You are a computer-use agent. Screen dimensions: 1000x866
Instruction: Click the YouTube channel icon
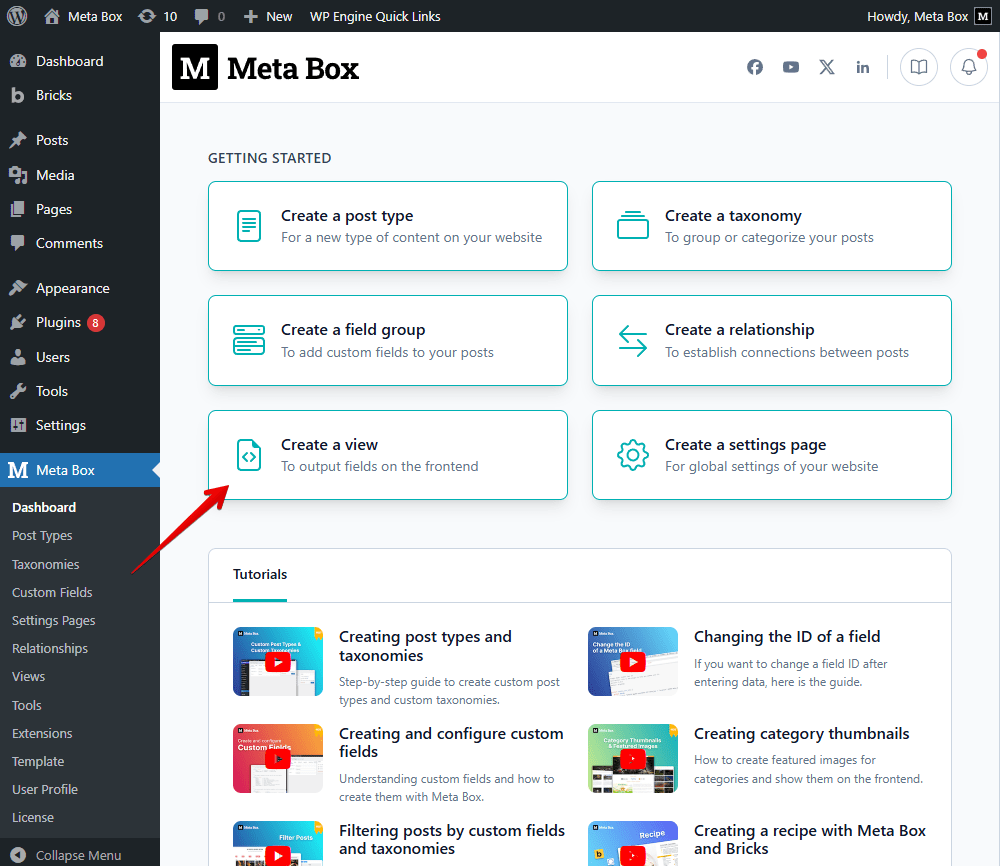pyautogui.click(x=791, y=67)
